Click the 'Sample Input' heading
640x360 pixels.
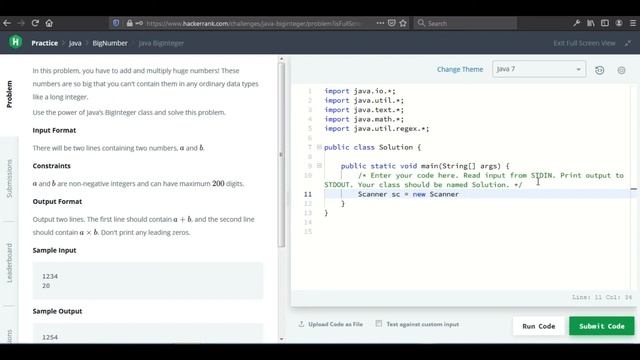[x=54, y=250]
